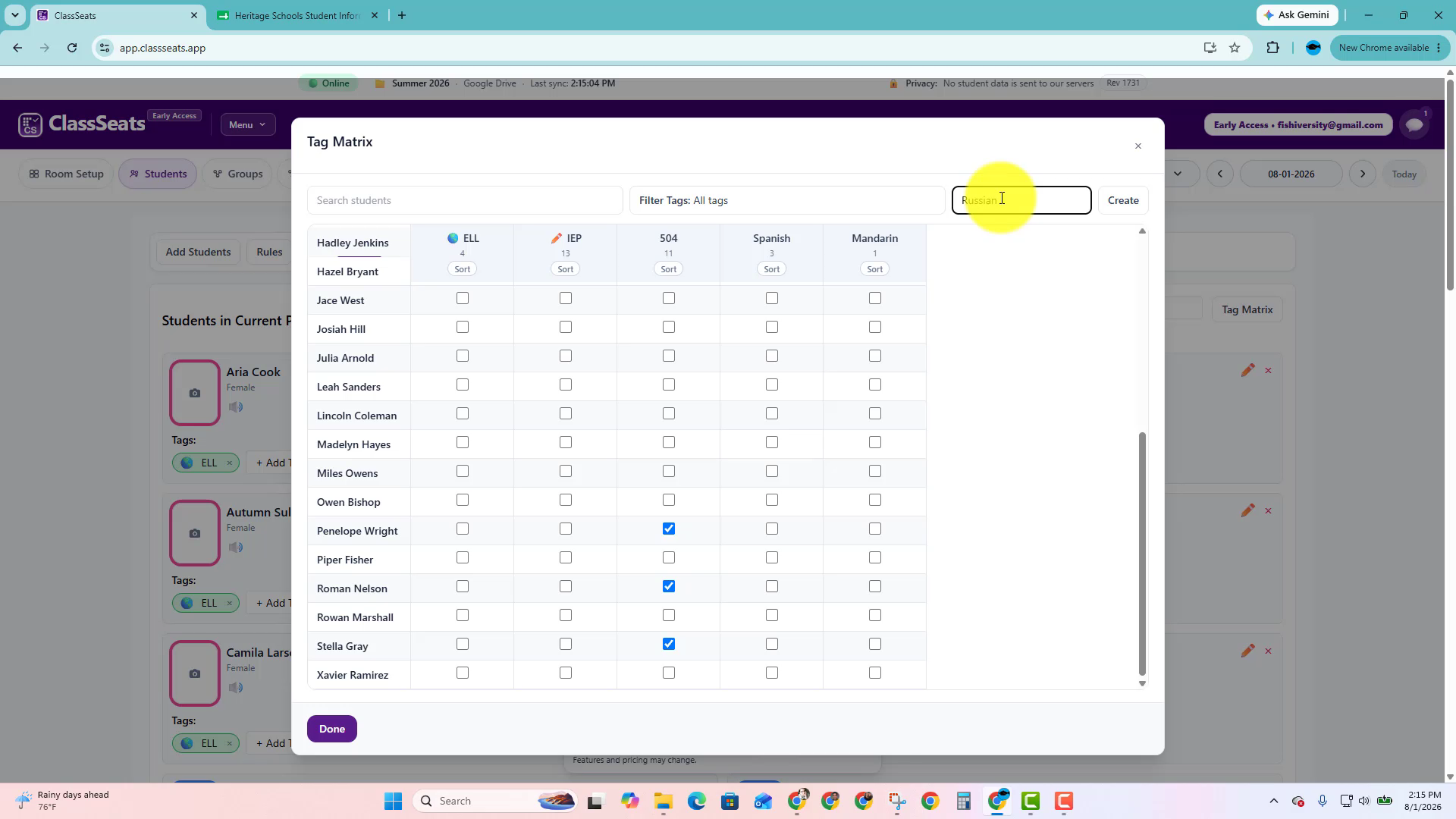Click the Tag Matrix vertical scrollbar thumb
Viewport: 1456px width, 819px height.
click(x=1142, y=554)
